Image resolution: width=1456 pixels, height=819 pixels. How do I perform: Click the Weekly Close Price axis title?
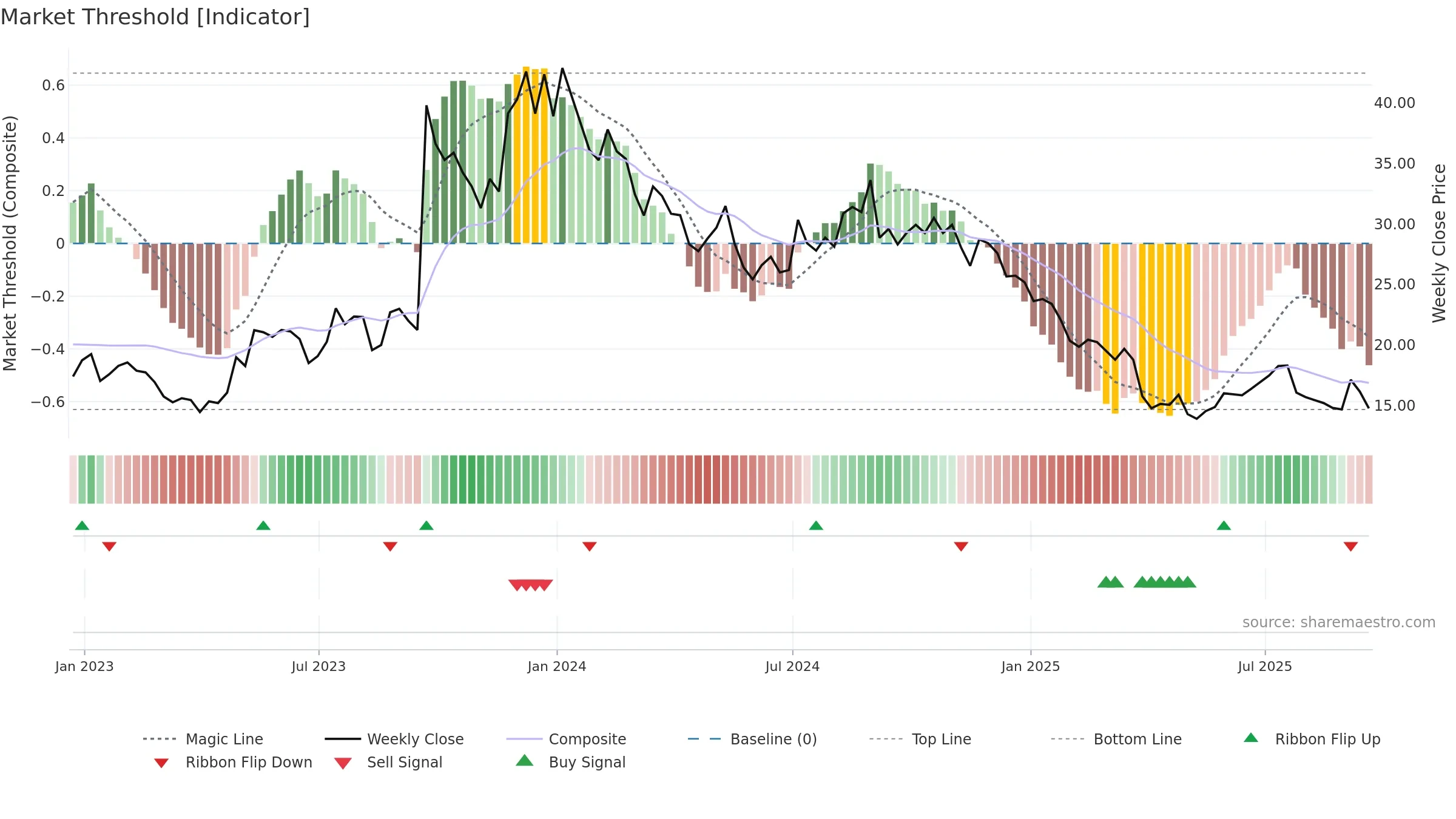[1439, 243]
